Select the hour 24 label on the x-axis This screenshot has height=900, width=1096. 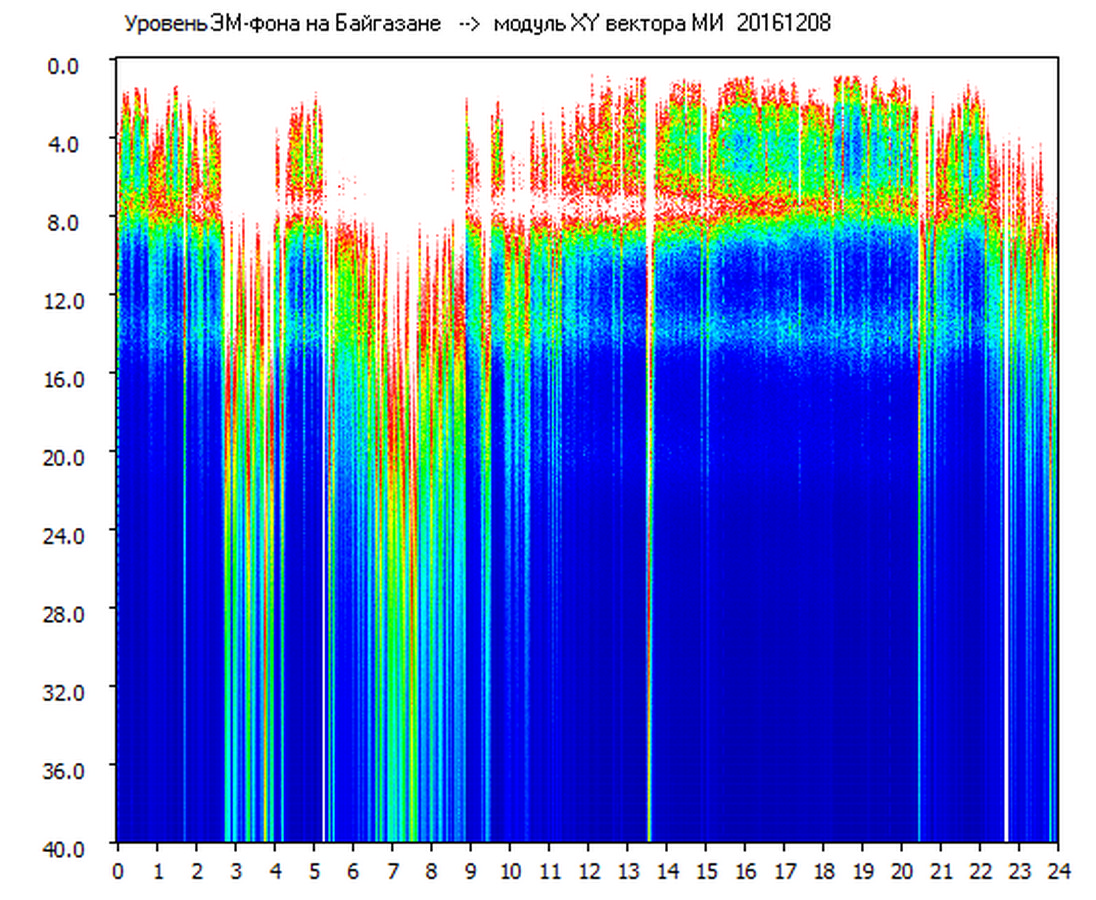point(1058,871)
